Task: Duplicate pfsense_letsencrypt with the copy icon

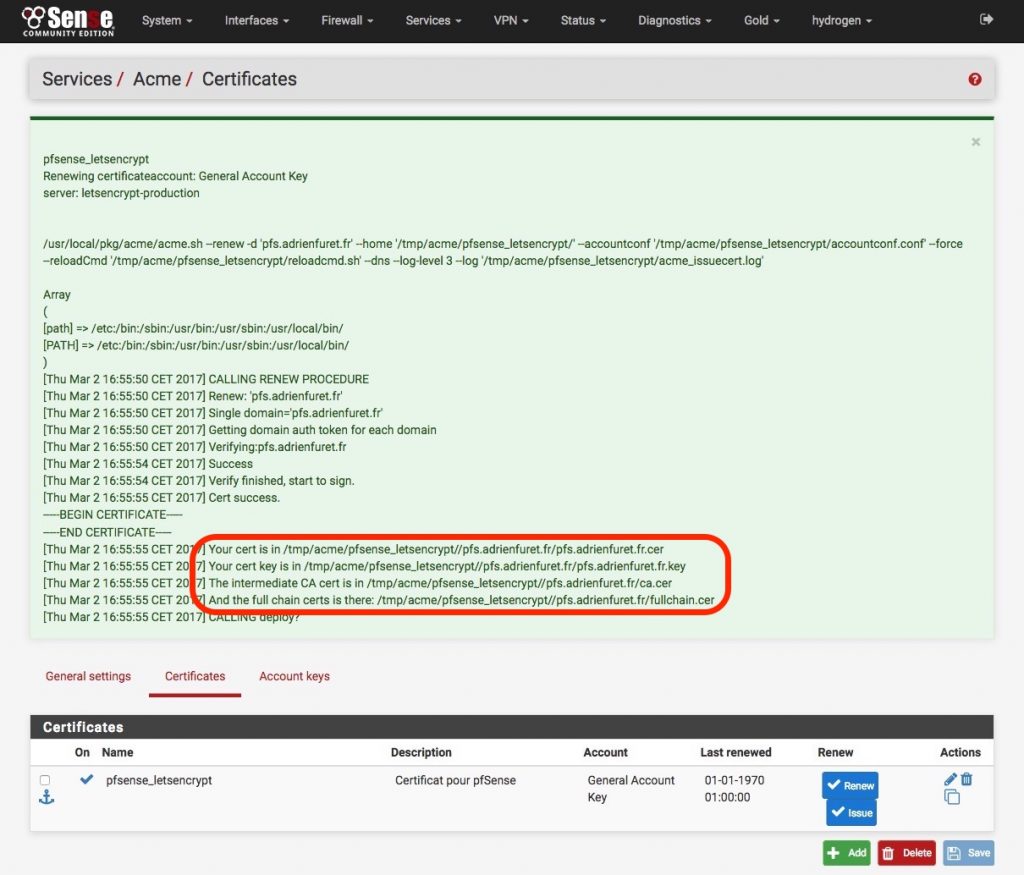Action: point(952,797)
